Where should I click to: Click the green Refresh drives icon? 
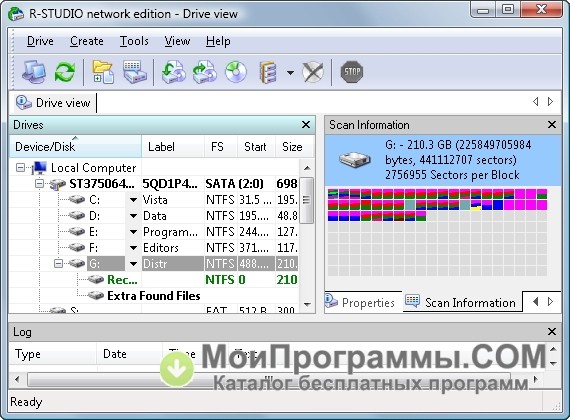(x=65, y=72)
